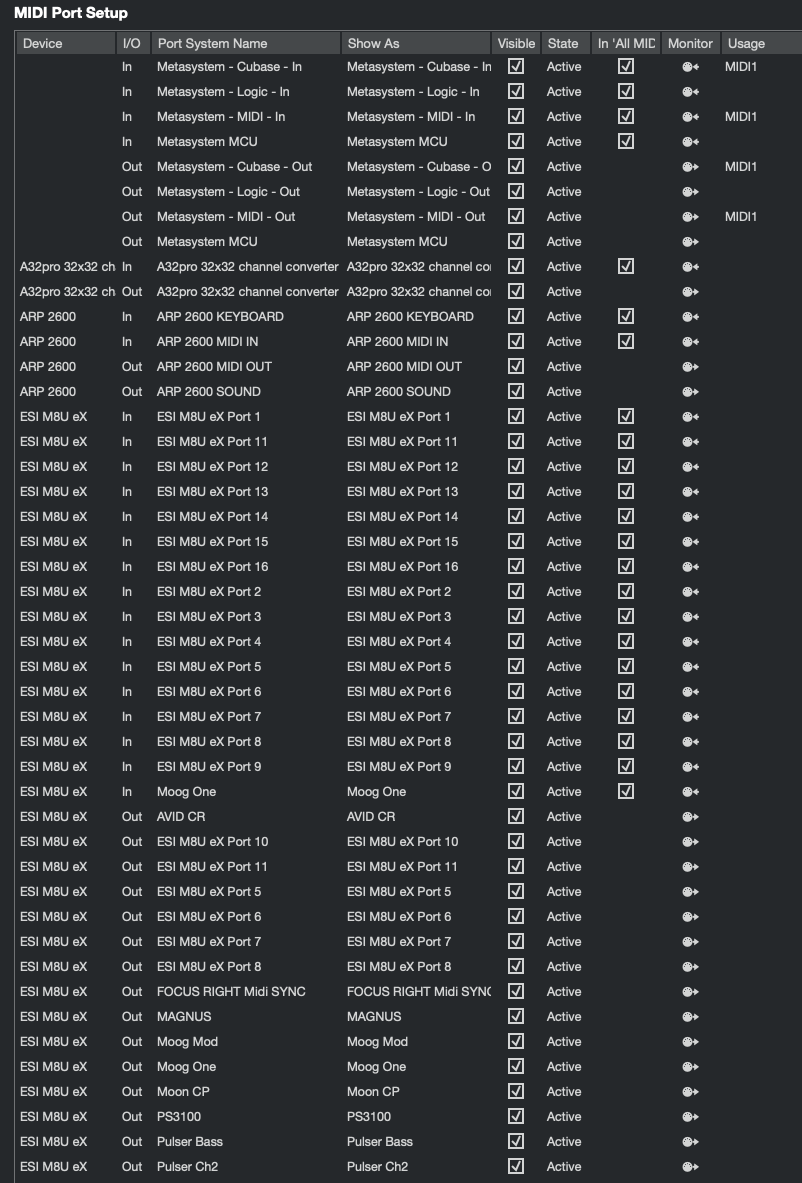Click the Monitor icon for ARP 2600 KEYBOARD
Image resolution: width=802 pixels, height=1183 pixels.
pyautogui.click(x=690, y=317)
